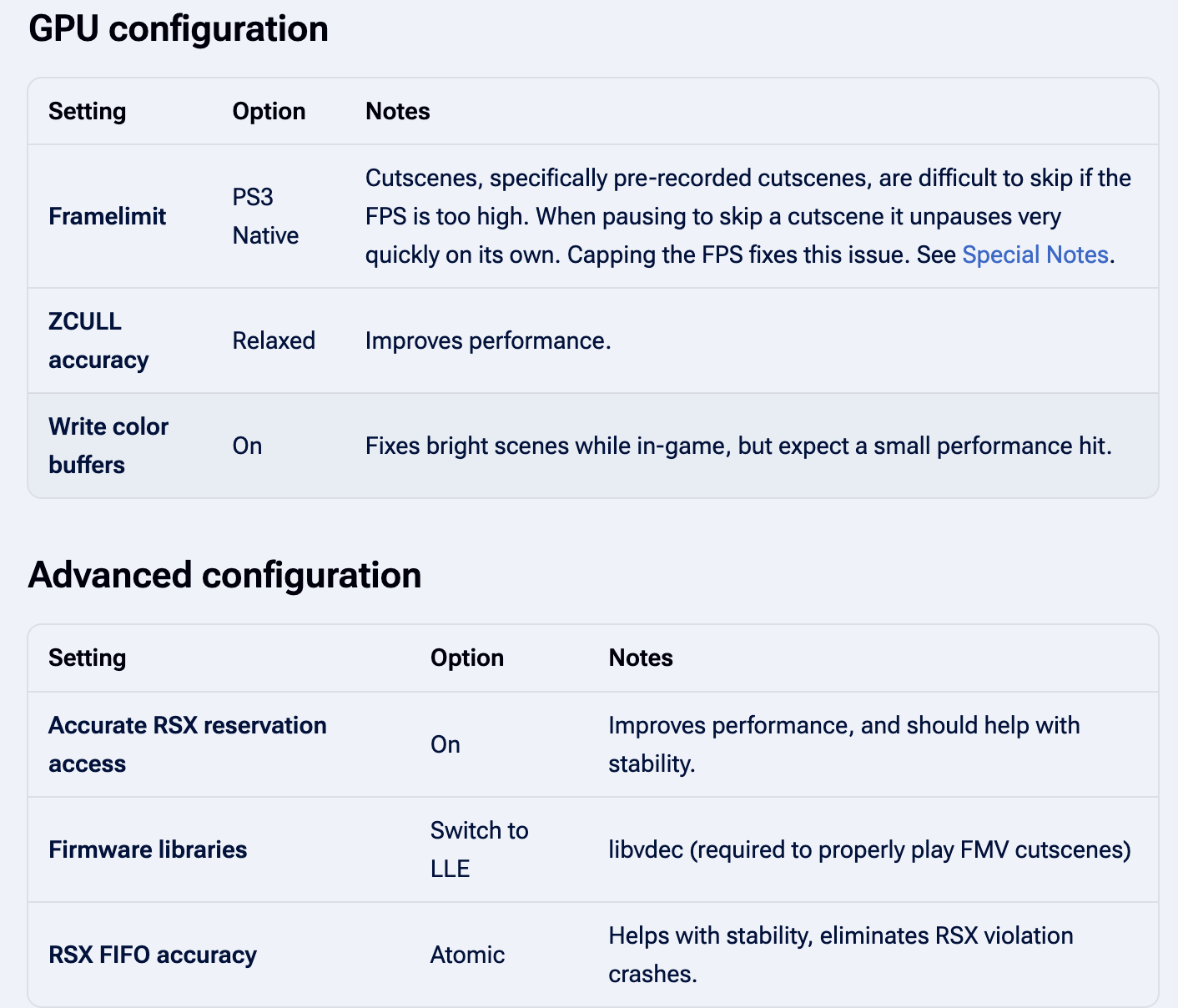Click the Relaxed option cell
This screenshot has height=1008, width=1178.
(274, 340)
